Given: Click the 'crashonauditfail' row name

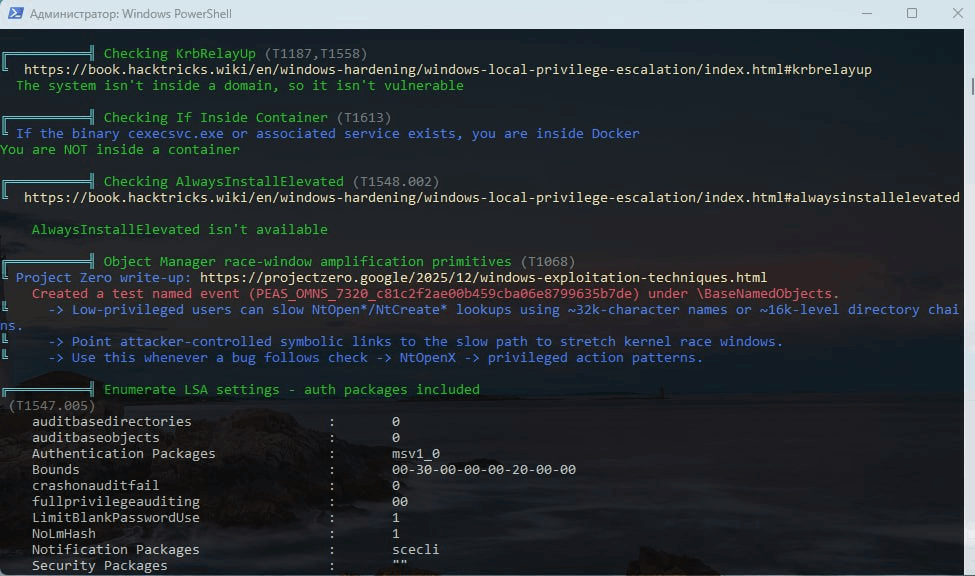Looking at the screenshot, I should 96,486.
